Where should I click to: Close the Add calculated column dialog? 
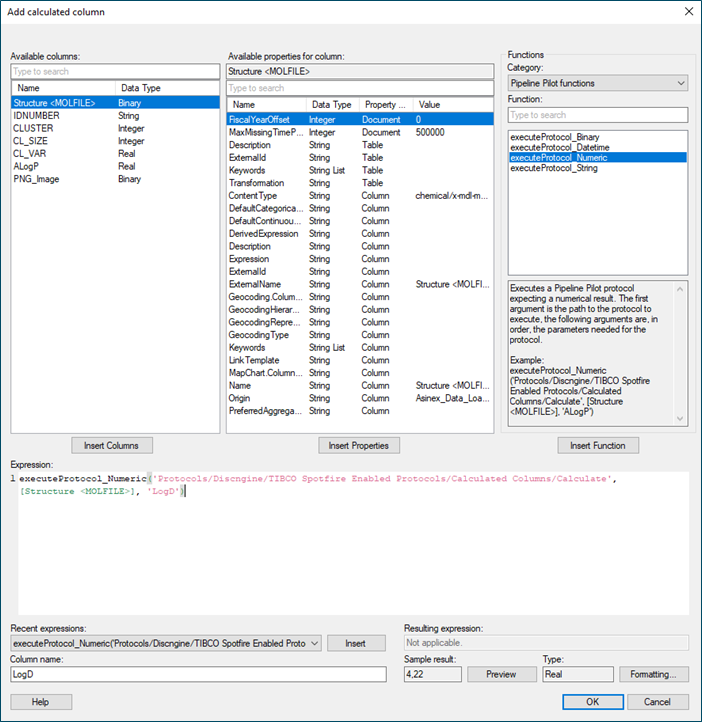coord(689,11)
